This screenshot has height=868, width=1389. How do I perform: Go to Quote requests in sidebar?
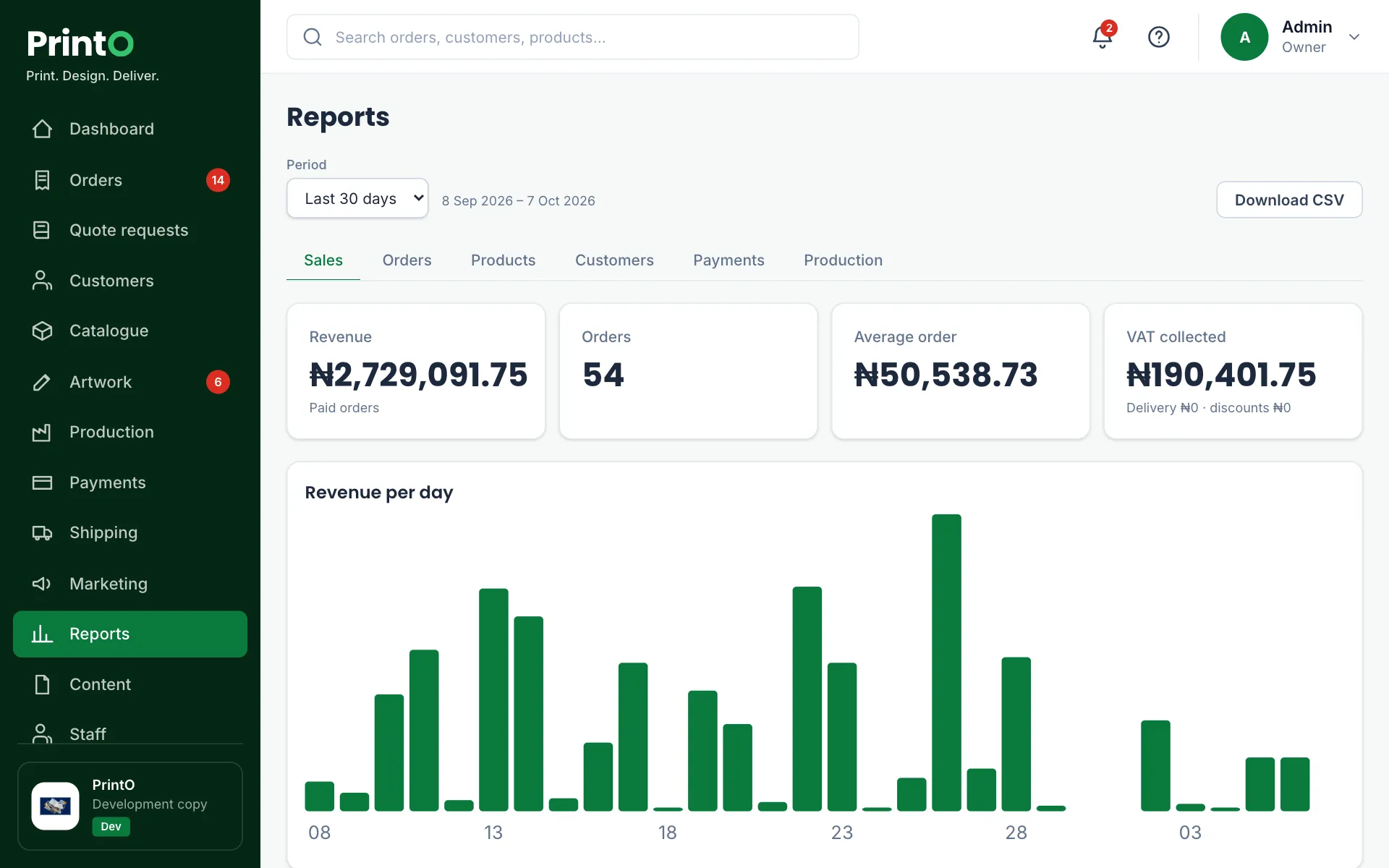point(129,230)
